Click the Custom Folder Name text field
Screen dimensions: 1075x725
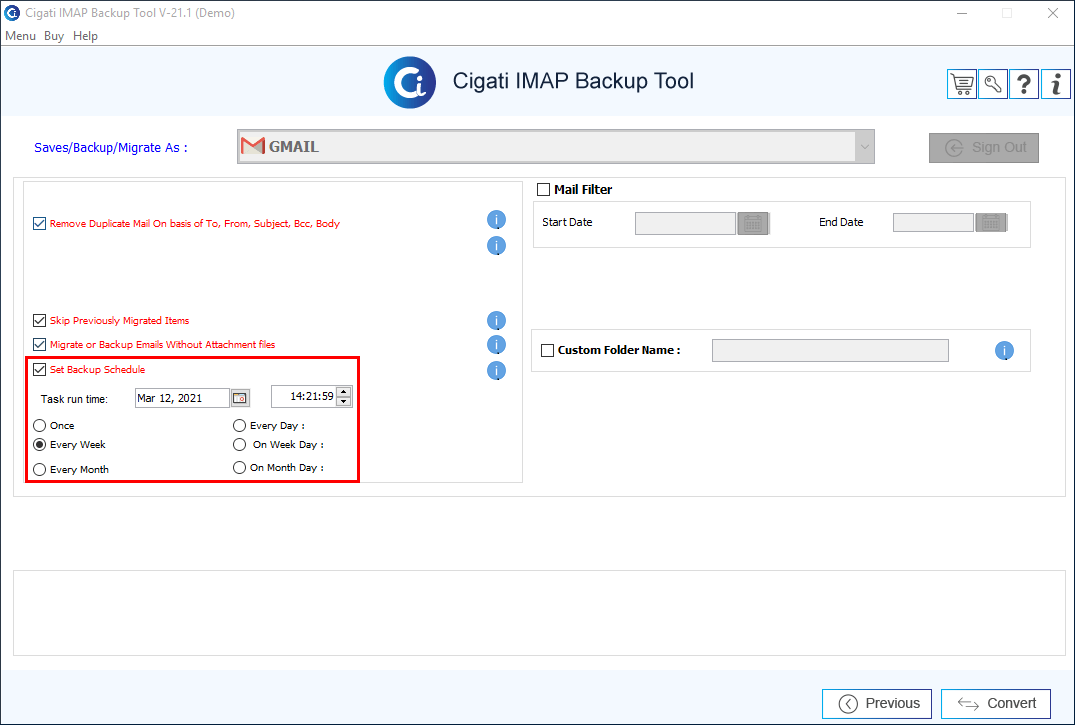830,350
